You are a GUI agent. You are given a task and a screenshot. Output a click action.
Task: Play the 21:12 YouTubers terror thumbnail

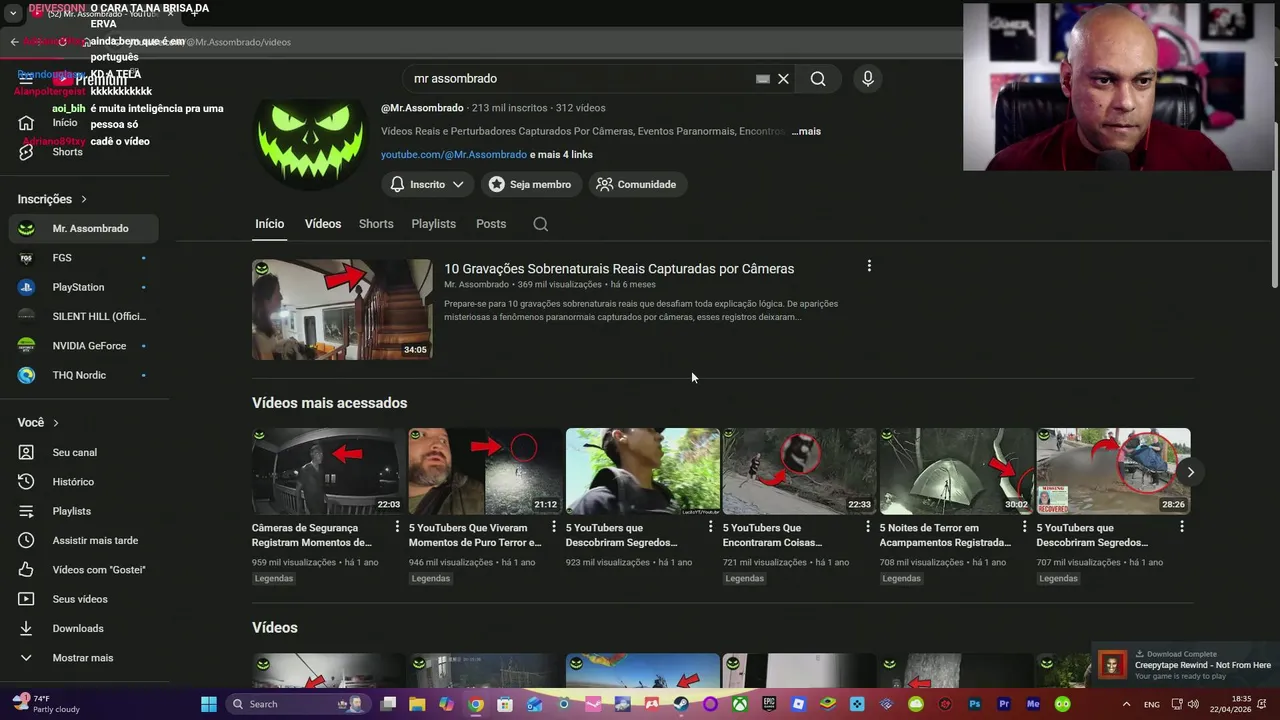(x=485, y=471)
